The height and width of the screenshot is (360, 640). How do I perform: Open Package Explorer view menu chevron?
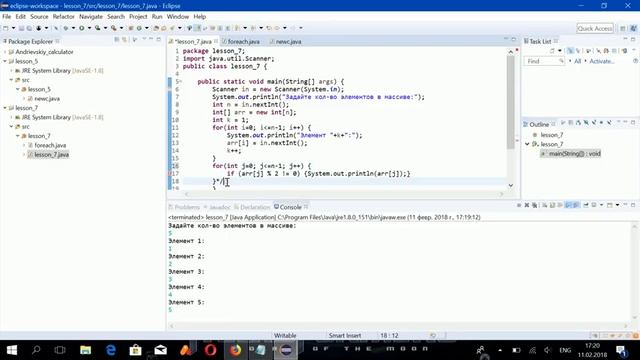click(x=144, y=40)
